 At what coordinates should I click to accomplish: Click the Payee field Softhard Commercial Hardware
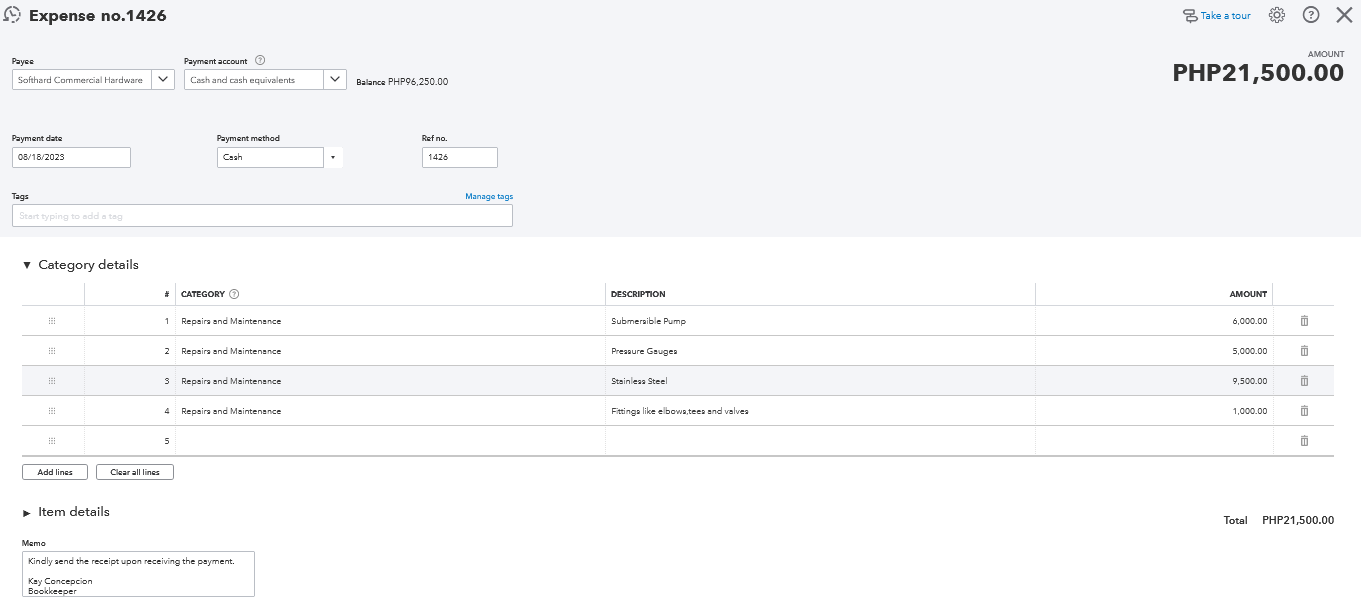(x=82, y=80)
